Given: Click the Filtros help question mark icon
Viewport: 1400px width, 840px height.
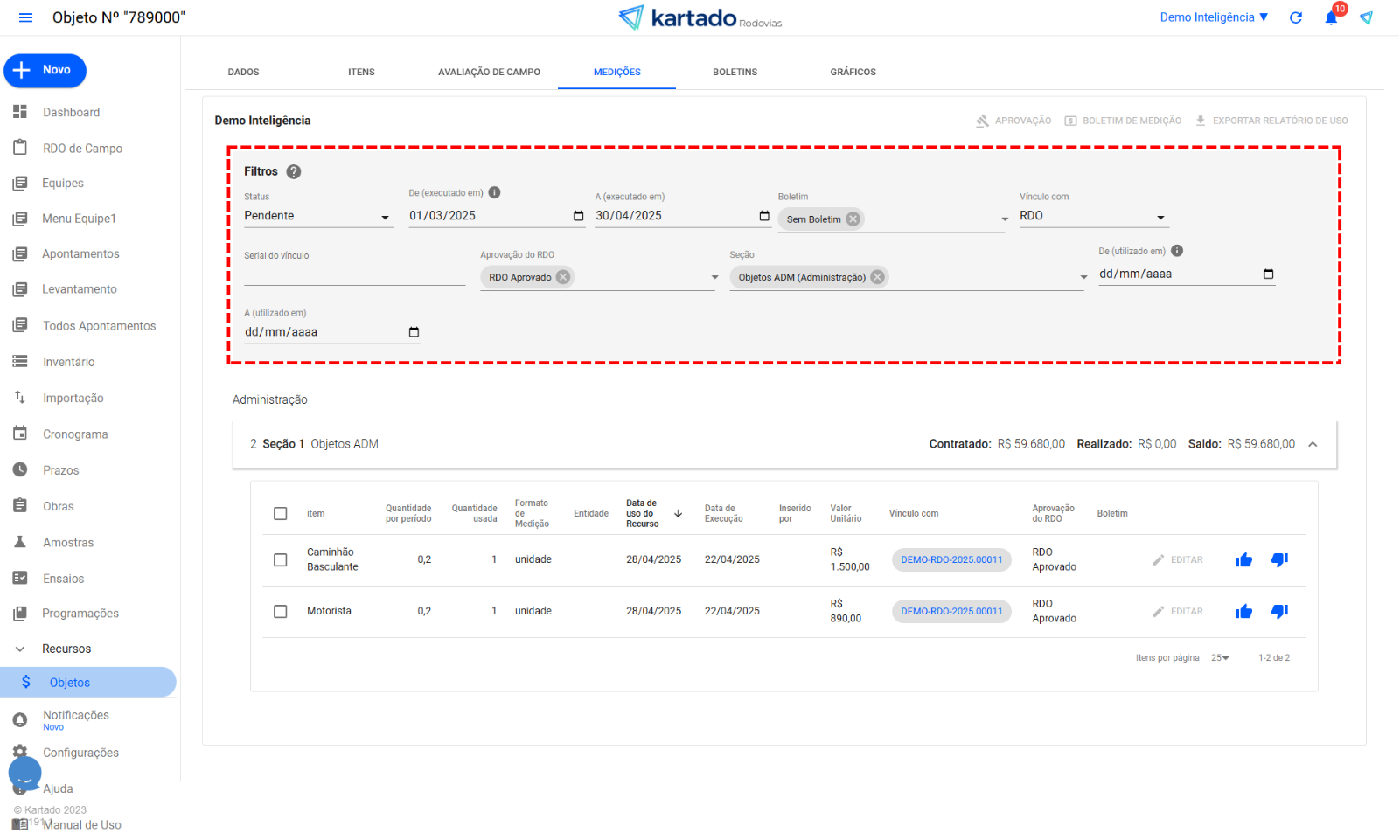Looking at the screenshot, I should click(294, 172).
